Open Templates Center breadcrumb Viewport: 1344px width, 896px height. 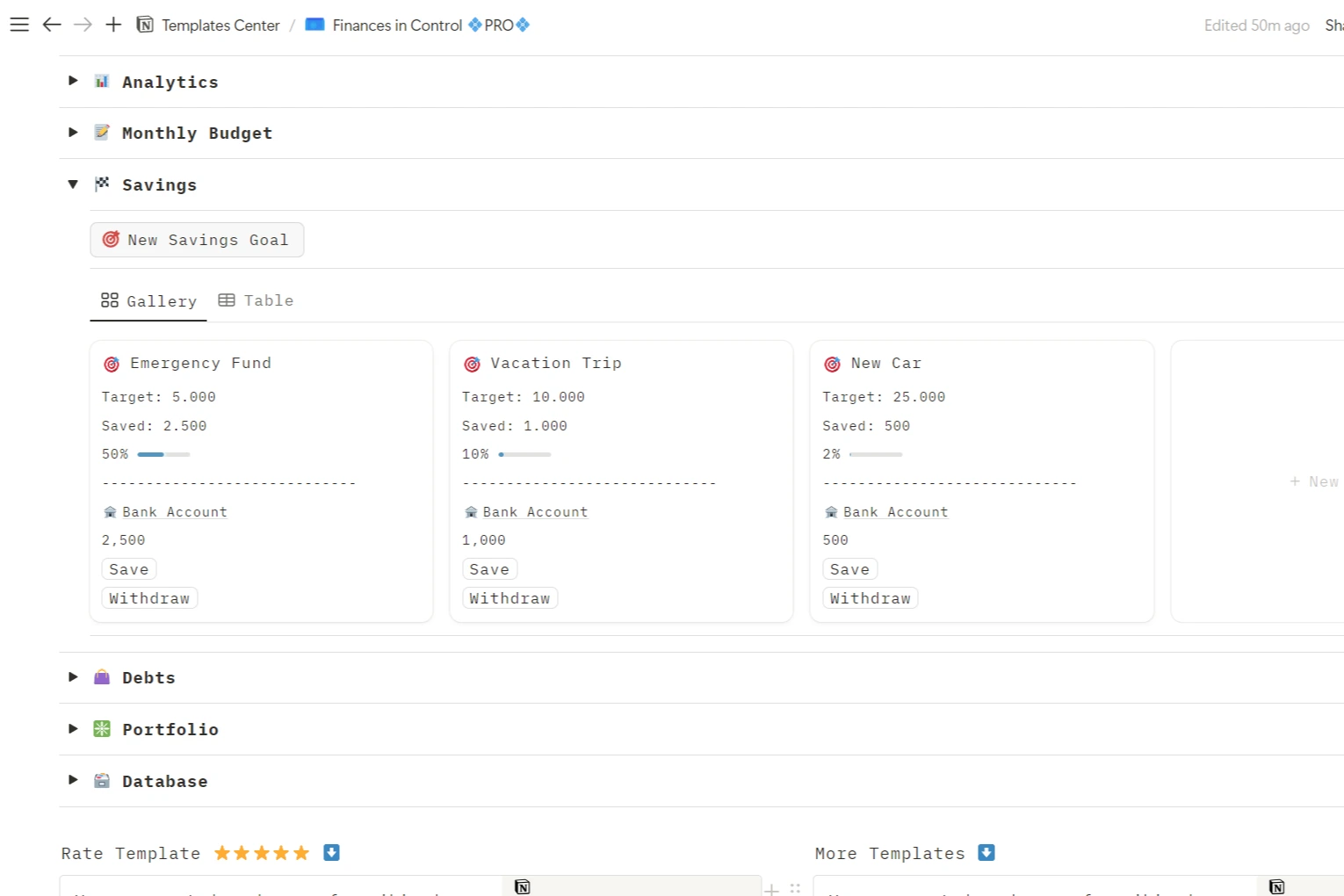tap(209, 25)
